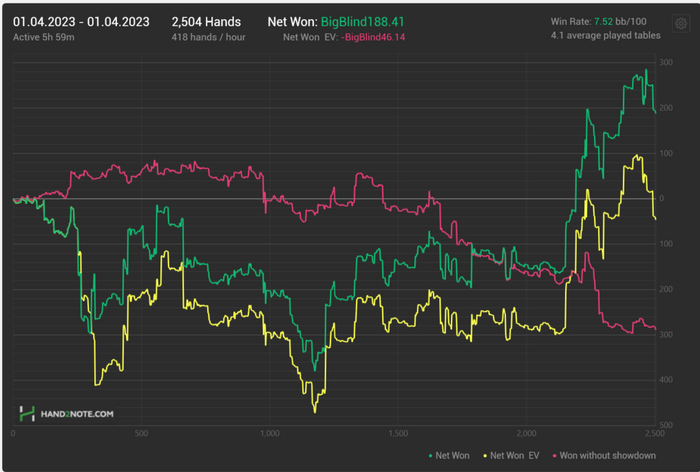Viewport: 700px width, 472px height.
Task: Click the Active 5h 59m duration text
Action: click(x=45, y=36)
